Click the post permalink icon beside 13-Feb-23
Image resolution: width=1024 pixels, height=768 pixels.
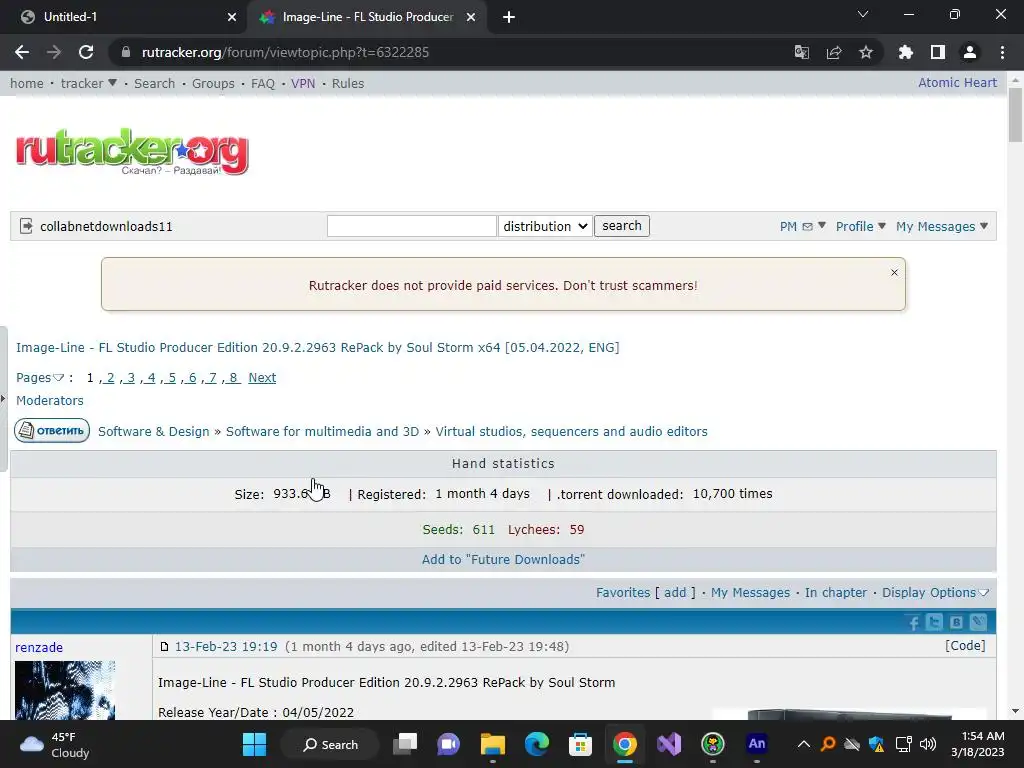(x=165, y=647)
